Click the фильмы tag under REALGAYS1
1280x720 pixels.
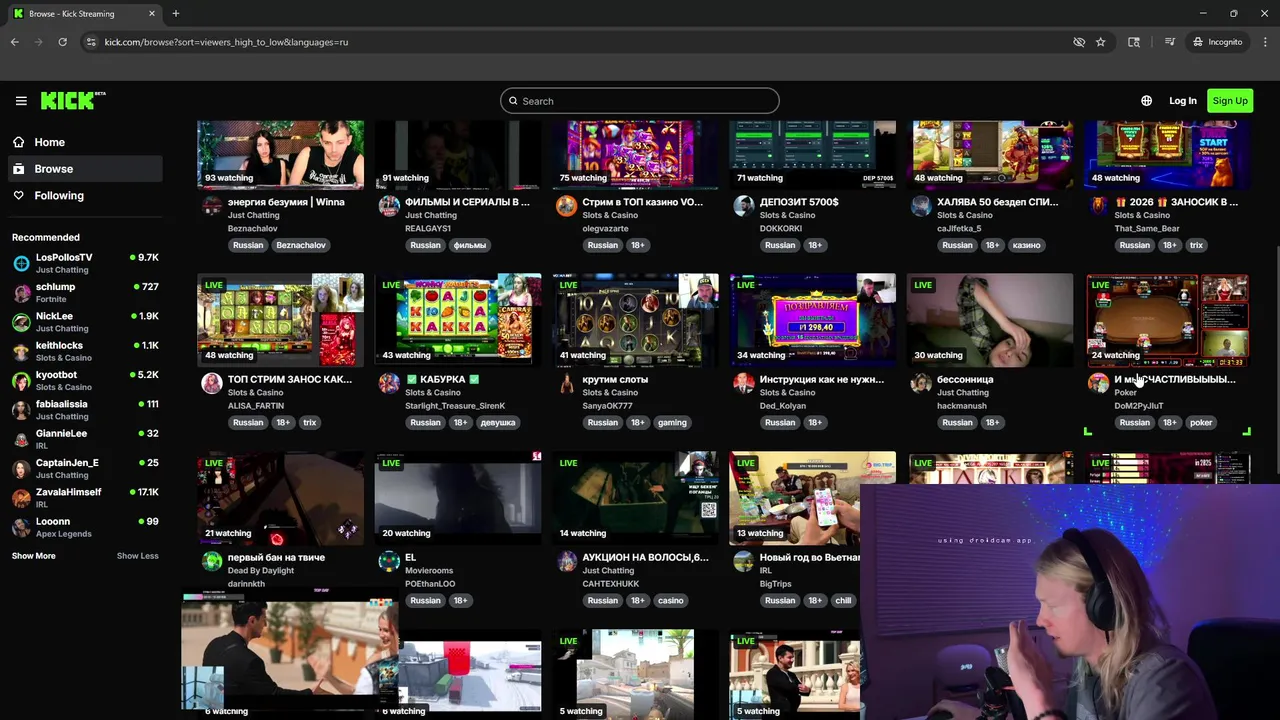click(x=470, y=245)
